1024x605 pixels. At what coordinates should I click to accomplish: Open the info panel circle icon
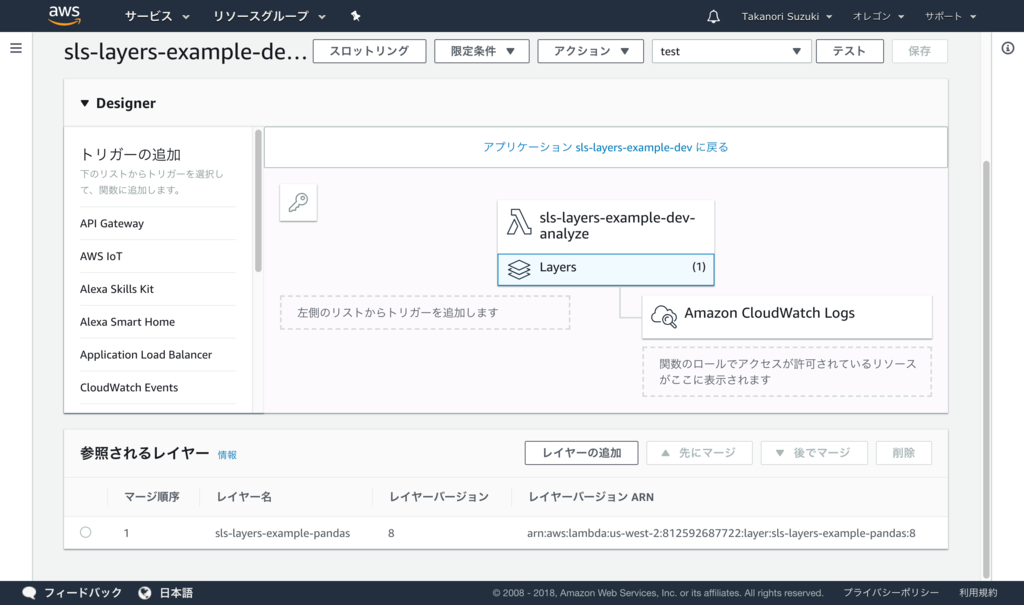(x=1008, y=48)
